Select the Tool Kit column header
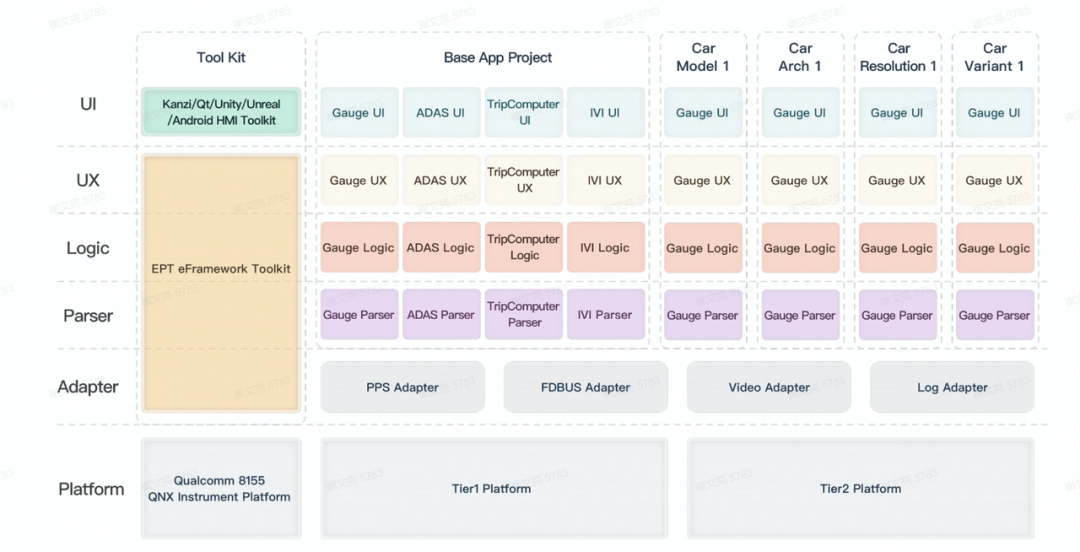This screenshot has width=1080, height=552. click(x=221, y=58)
